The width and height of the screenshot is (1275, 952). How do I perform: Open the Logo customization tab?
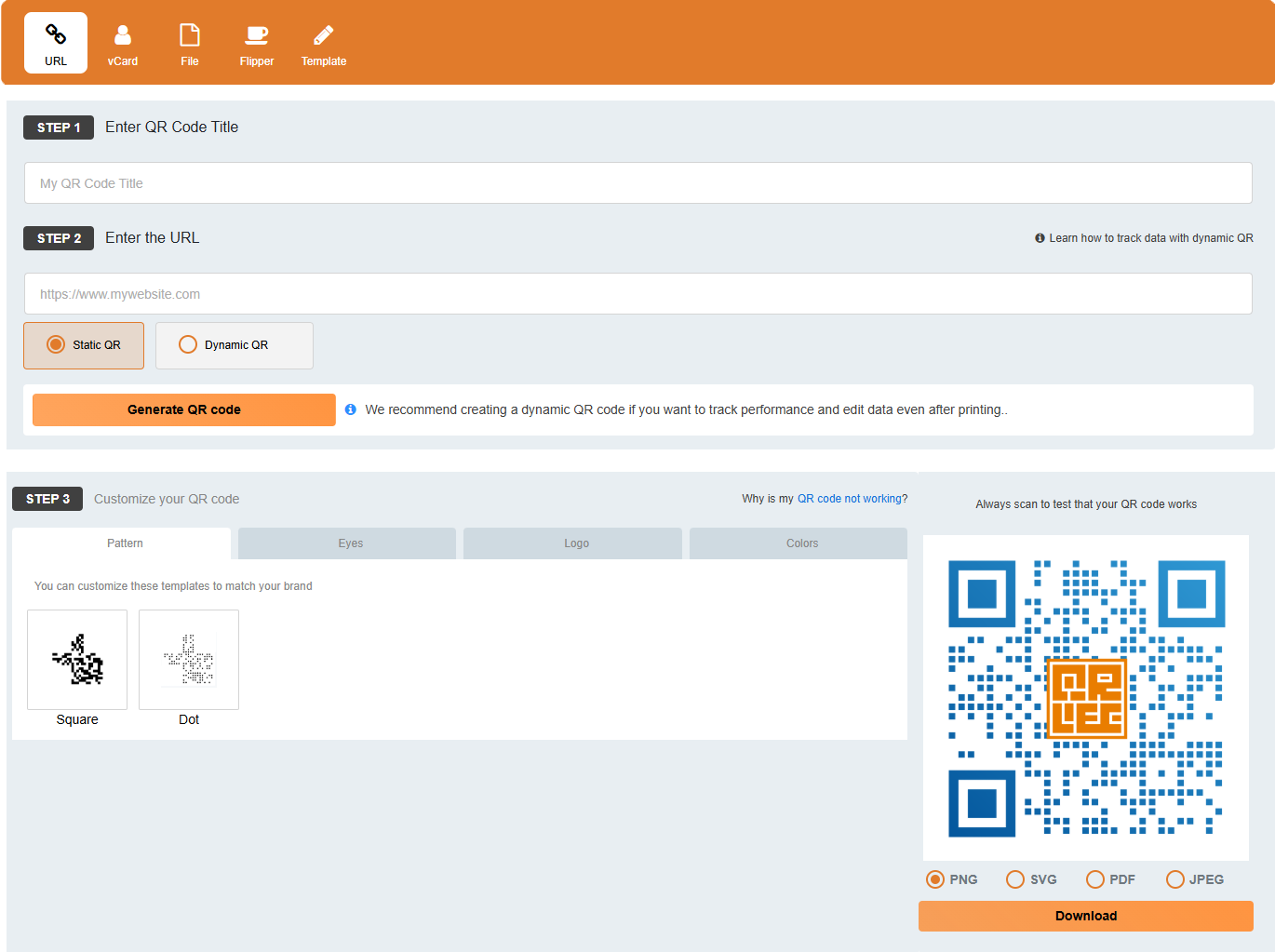[x=576, y=543]
